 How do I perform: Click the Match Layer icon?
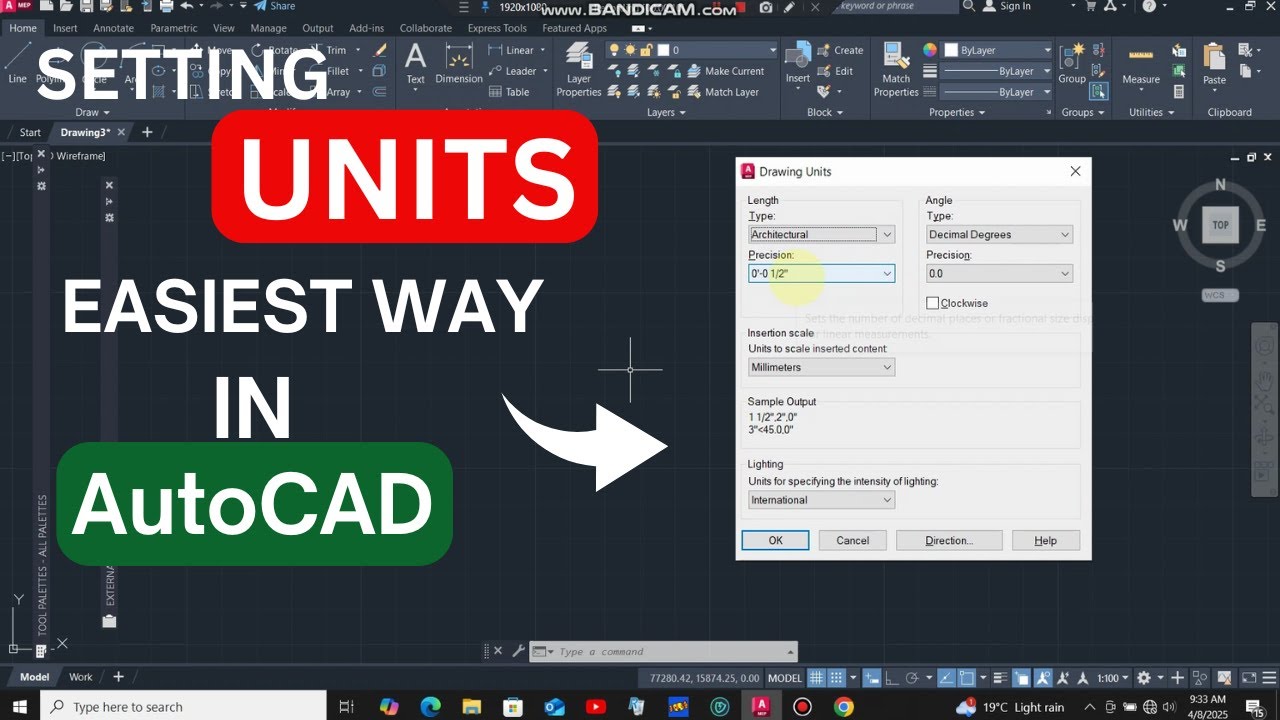pos(694,92)
